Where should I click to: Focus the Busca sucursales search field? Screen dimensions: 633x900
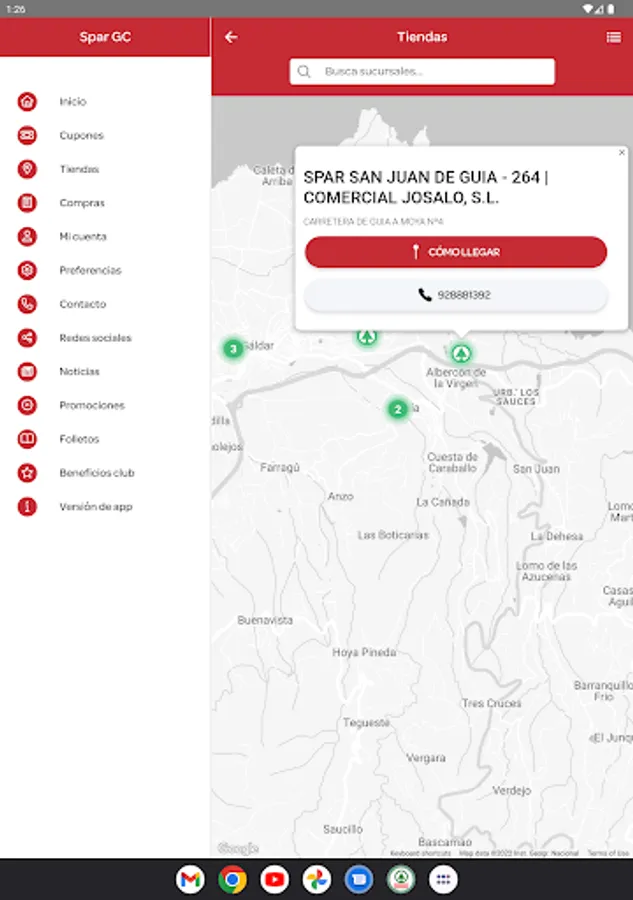422,71
